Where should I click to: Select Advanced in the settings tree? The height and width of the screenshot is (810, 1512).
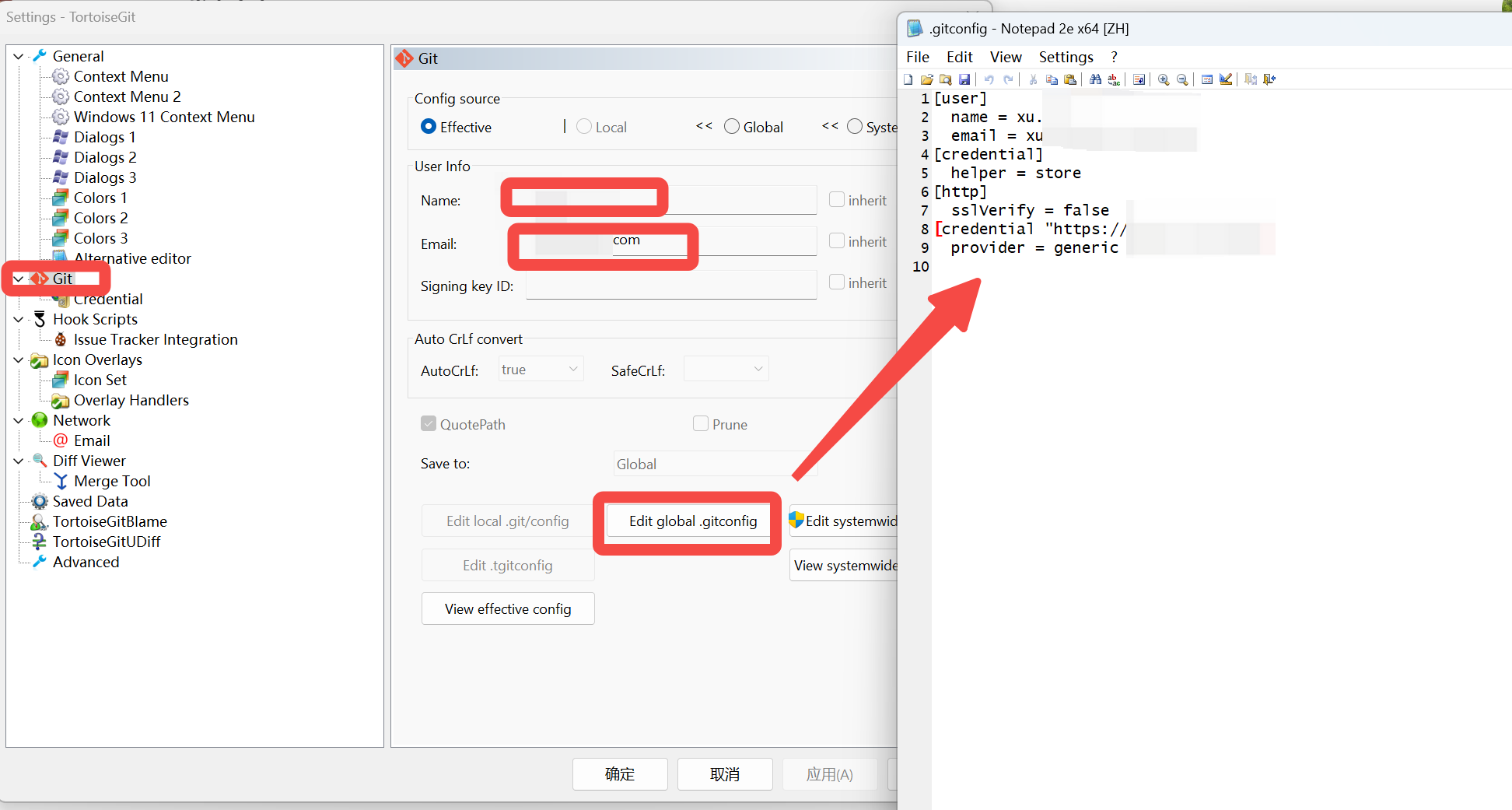click(86, 562)
